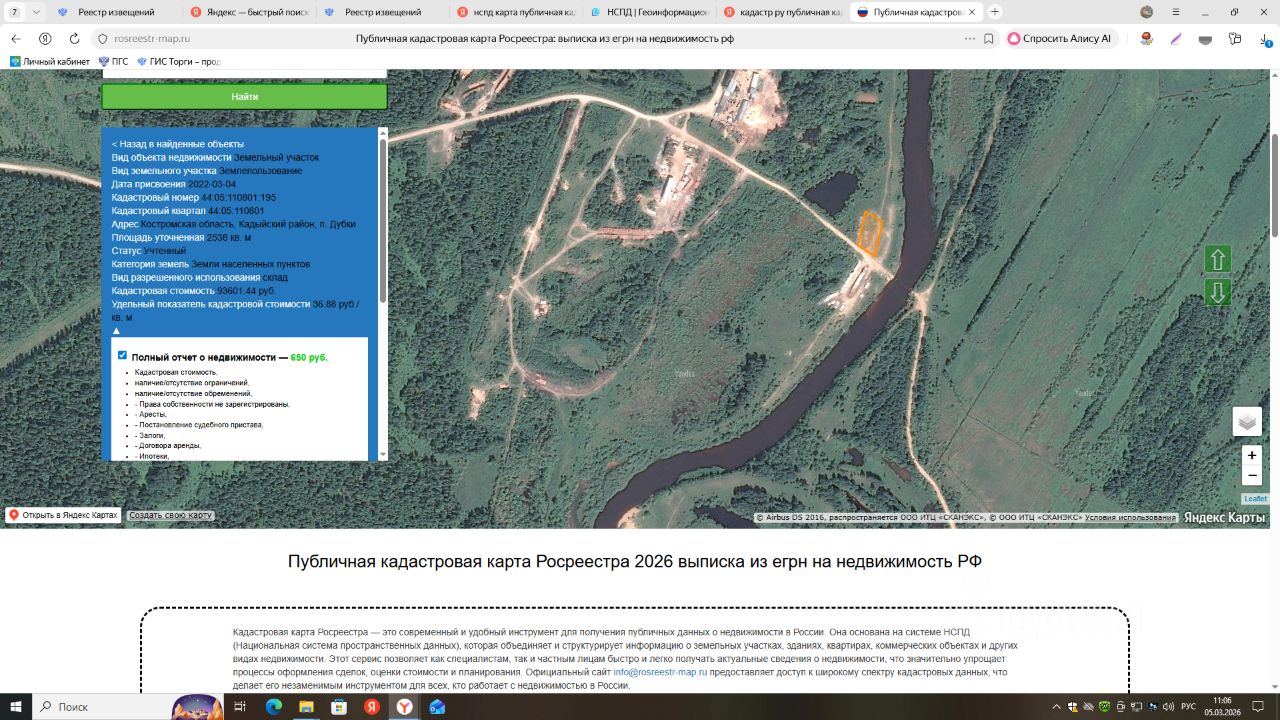Open the volume control in system tray
This screenshot has width=1280, height=720.
(1169, 706)
